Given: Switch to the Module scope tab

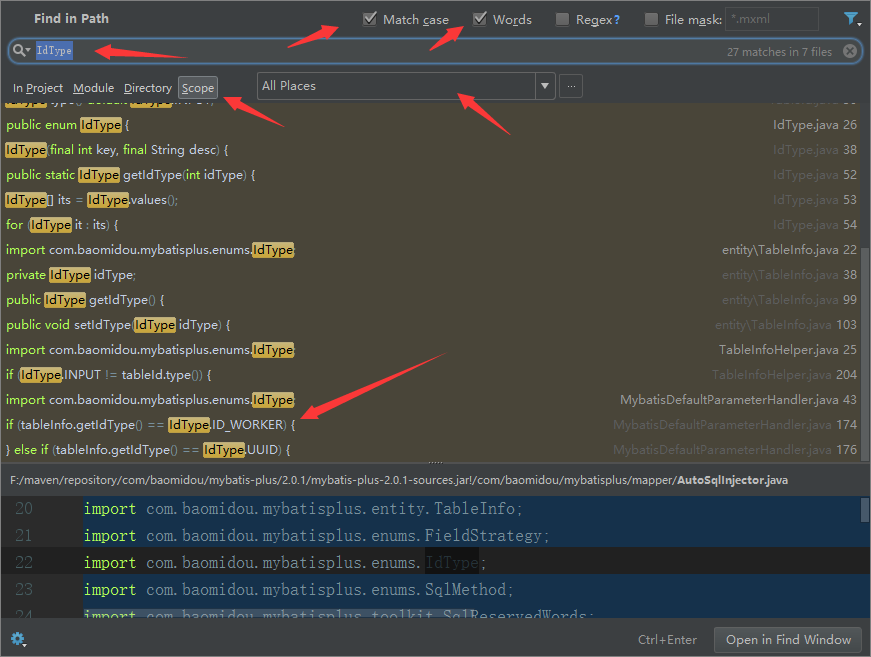Looking at the screenshot, I should tap(93, 88).
